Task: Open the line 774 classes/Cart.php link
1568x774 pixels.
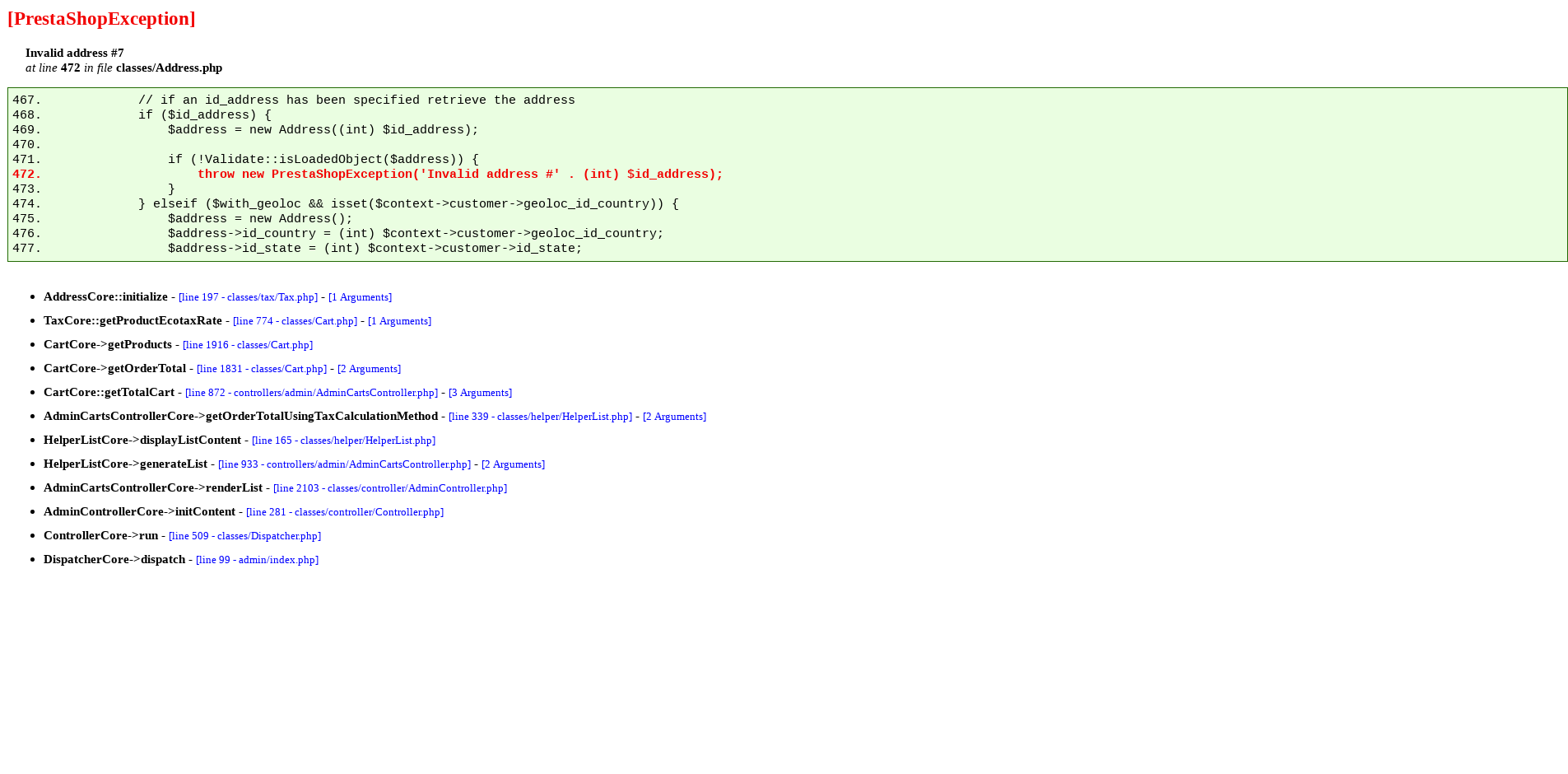Action: coord(295,321)
